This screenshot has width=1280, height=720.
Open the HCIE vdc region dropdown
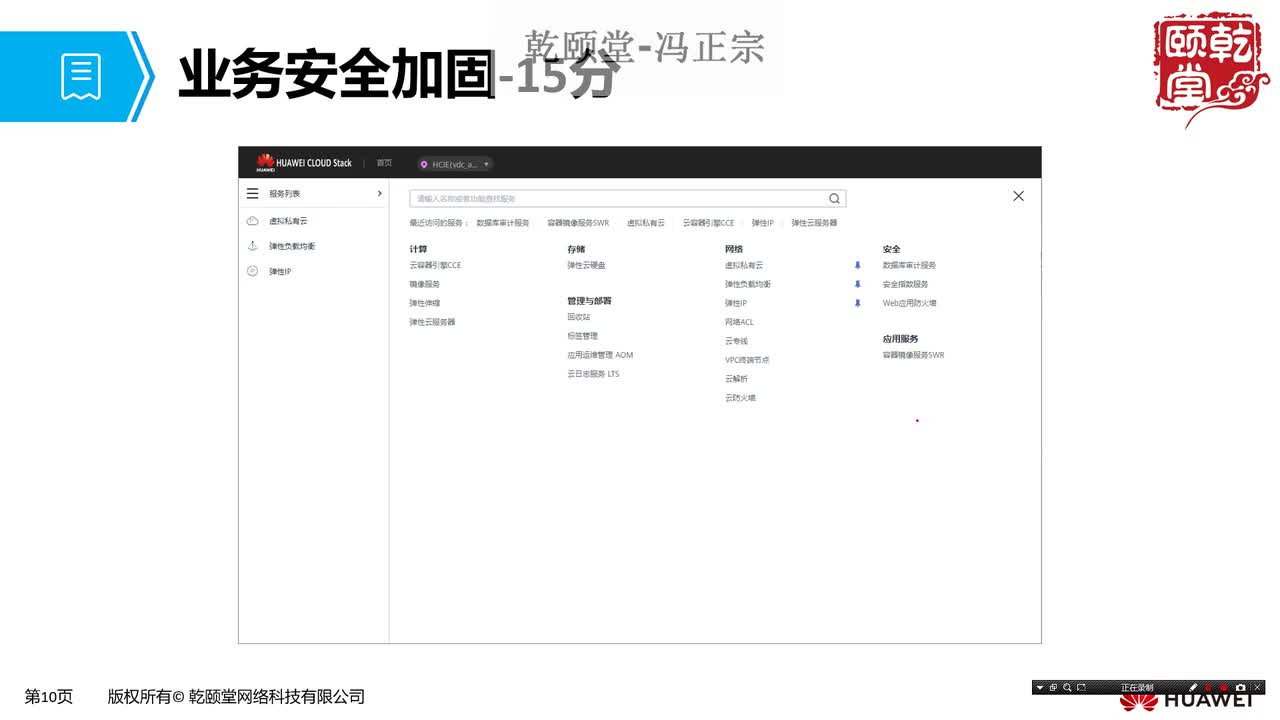455,164
